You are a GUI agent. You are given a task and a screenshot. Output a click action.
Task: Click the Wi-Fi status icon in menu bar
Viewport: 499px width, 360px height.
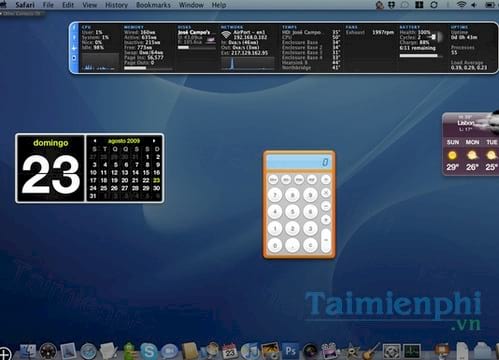(461, 5)
